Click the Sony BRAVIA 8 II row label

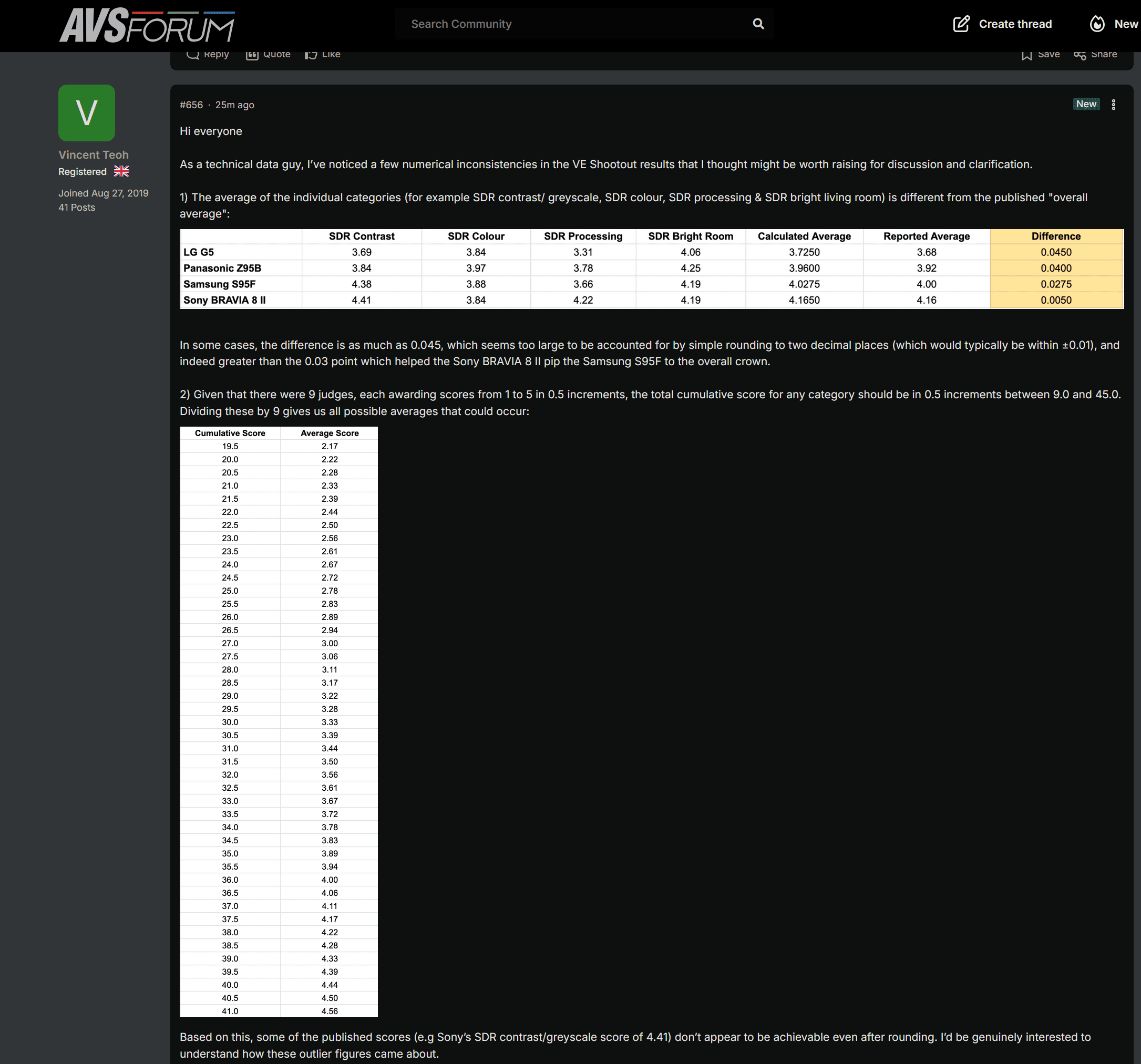pyautogui.click(x=224, y=300)
